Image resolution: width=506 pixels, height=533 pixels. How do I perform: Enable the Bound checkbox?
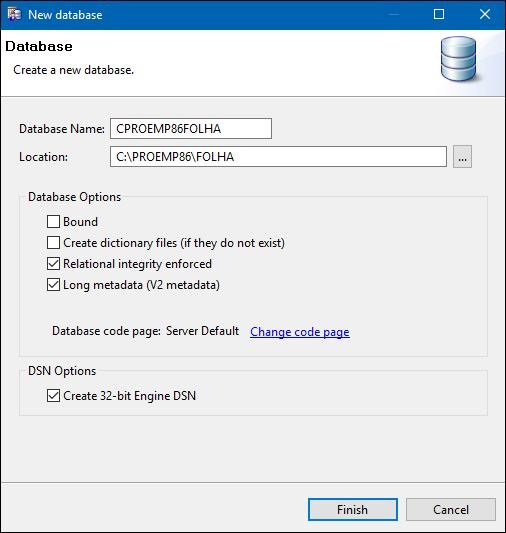point(53,222)
